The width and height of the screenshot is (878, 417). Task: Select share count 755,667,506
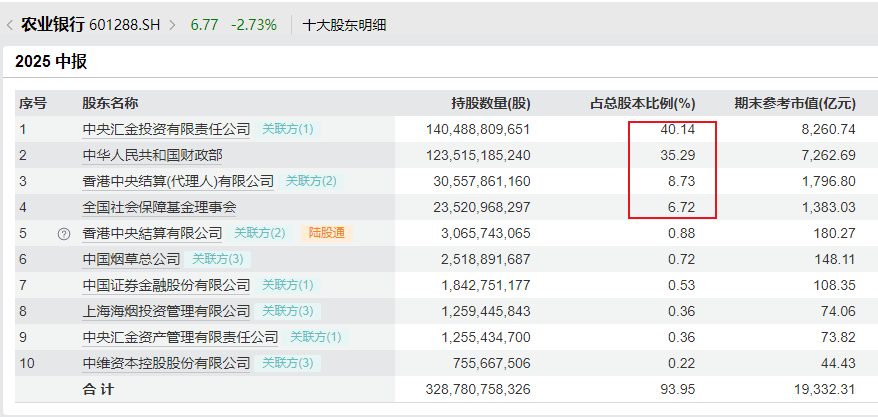tap(492, 363)
